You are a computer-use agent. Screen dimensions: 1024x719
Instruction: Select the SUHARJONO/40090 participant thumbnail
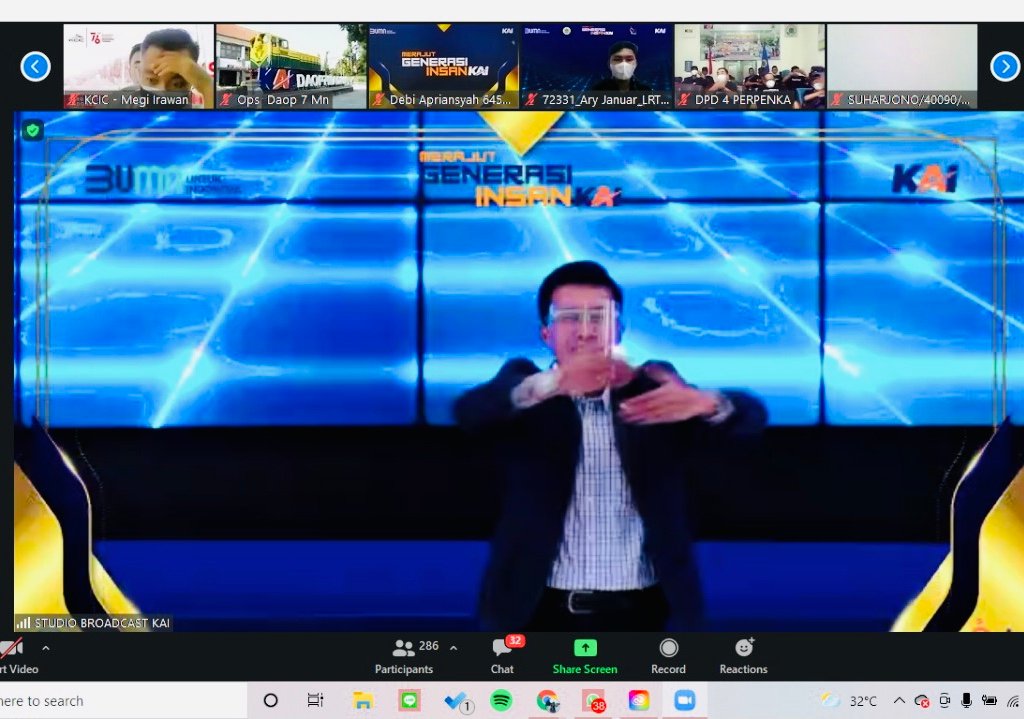point(902,66)
